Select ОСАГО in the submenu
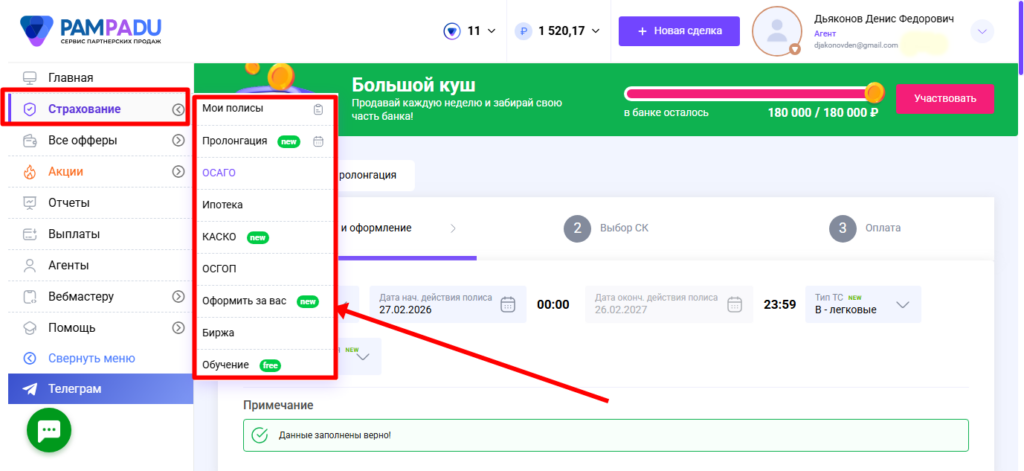 (x=219, y=173)
